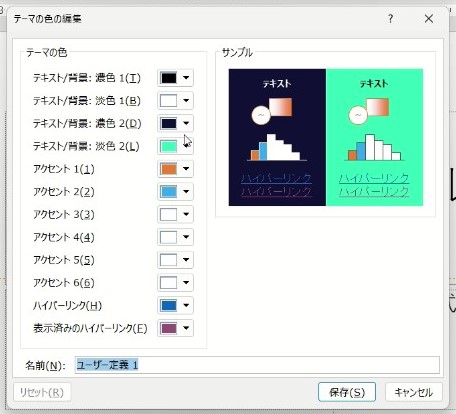This screenshot has height=414, width=456.
Task: Click the orange アクセント 1 color swatch
Action: (168, 169)
